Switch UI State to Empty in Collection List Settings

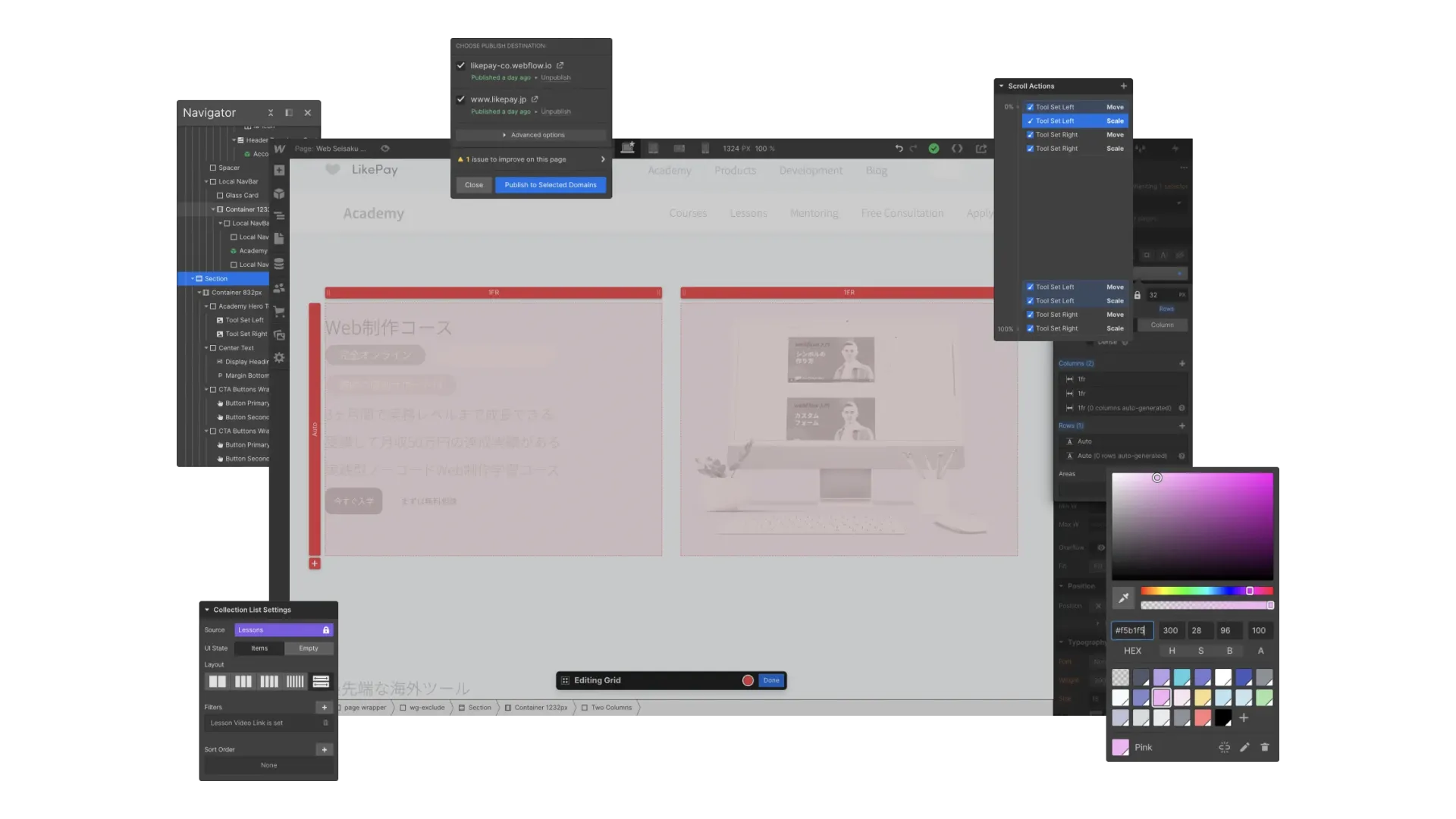tap(309, 648)
